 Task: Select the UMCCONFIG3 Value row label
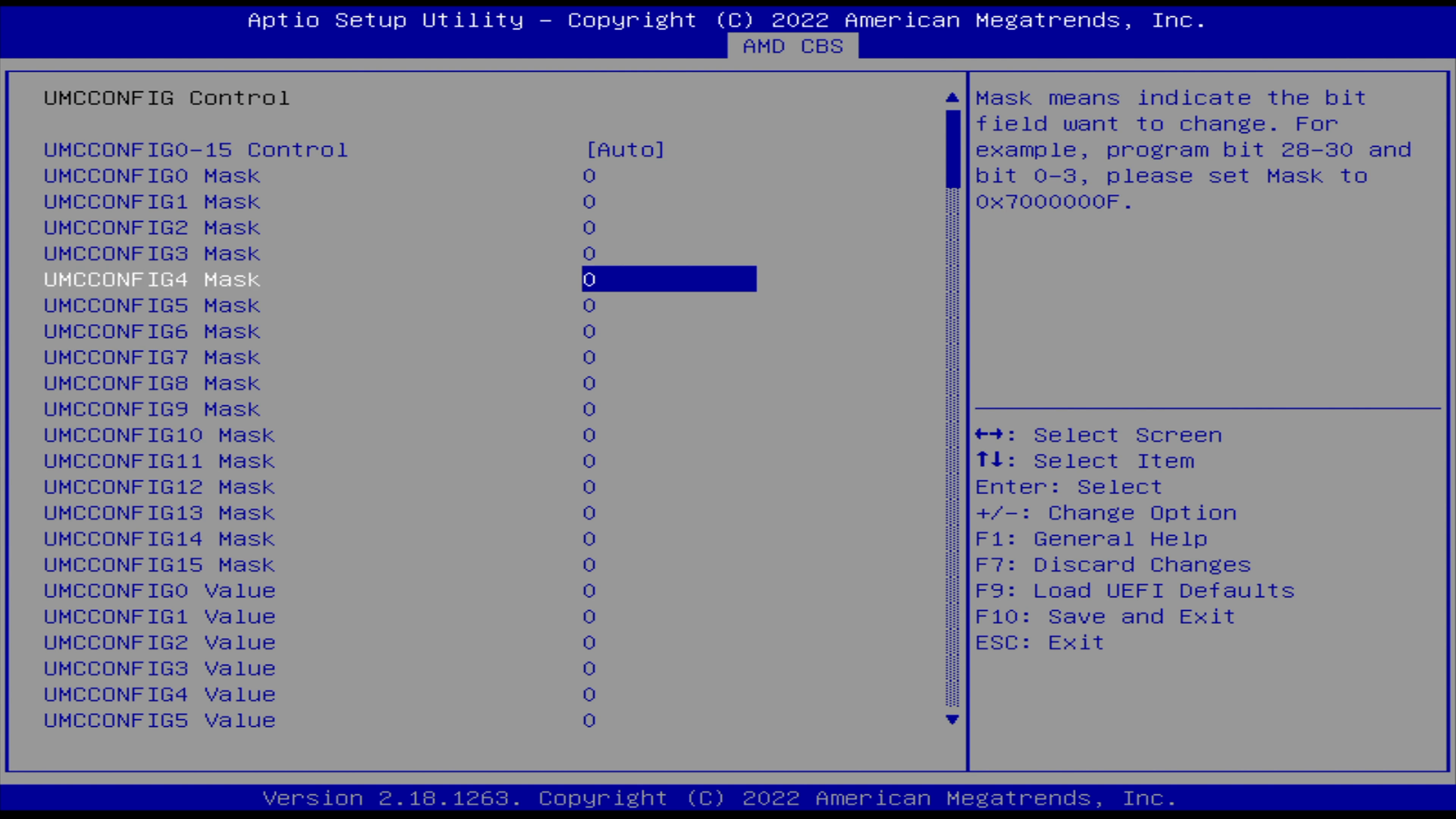click(x=159, y=668)
